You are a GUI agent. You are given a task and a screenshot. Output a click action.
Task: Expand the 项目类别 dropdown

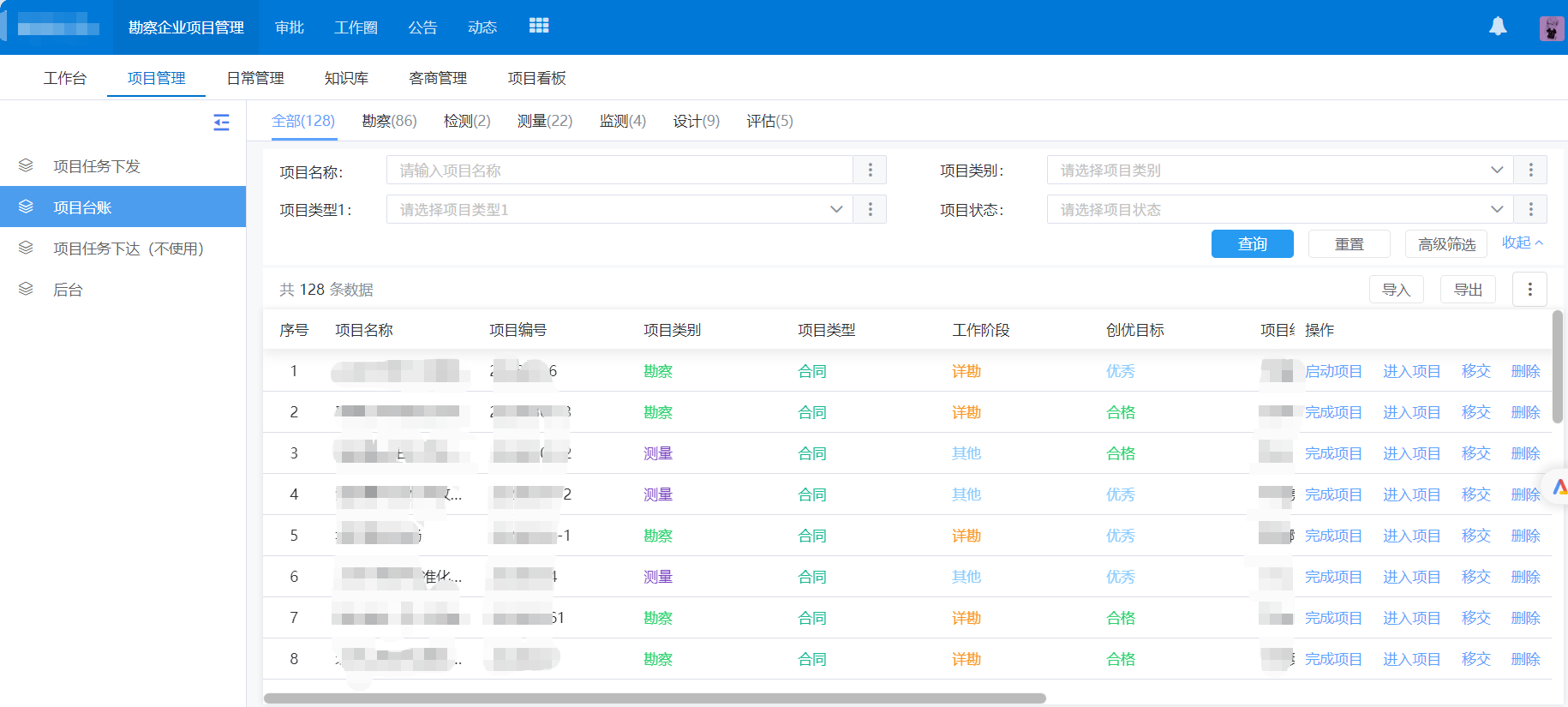click(1279, 171)
